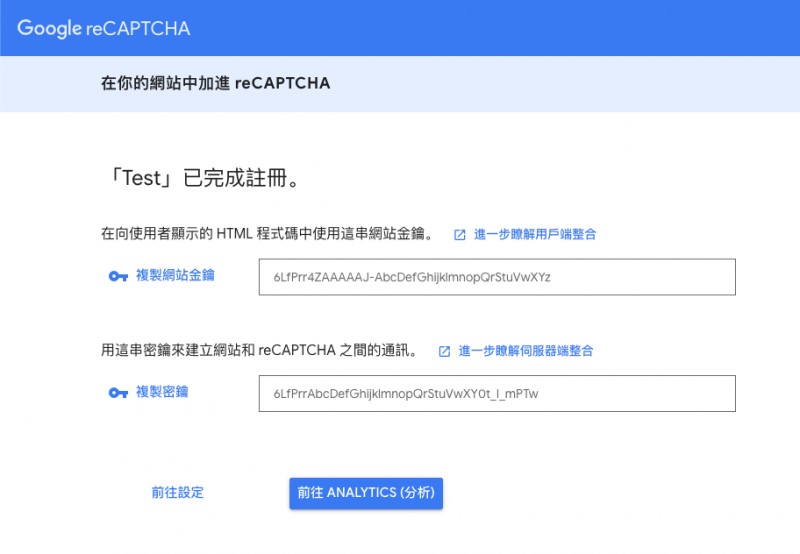Image resolution: width=800 pixels, height=554 pixels.
Task: Click 前往 ANALYTICS (分析) button
Action: tap(366, 493)
